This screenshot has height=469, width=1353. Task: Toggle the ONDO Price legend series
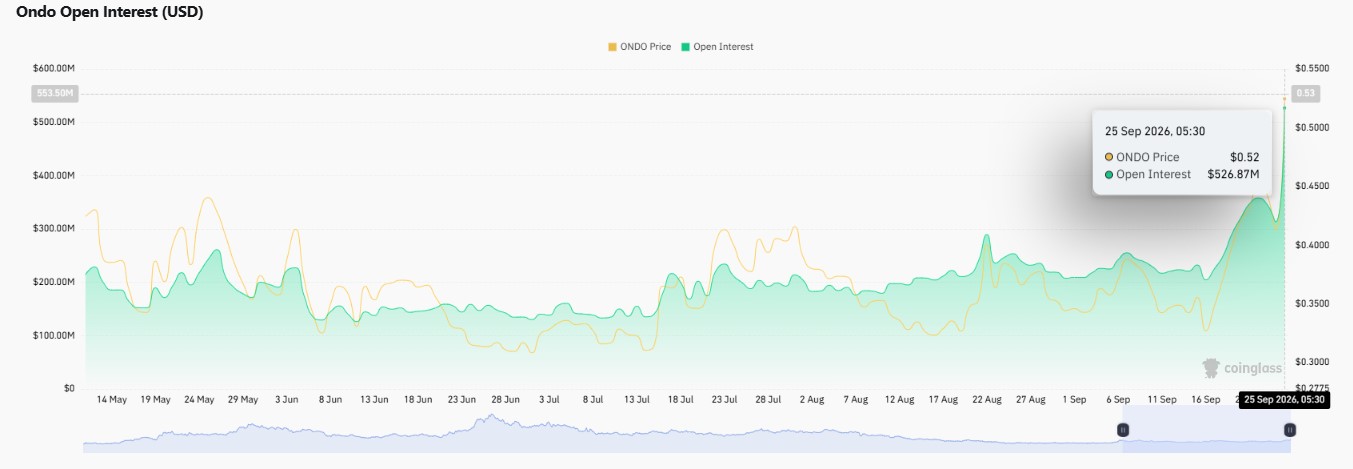[x=639, y=47]
